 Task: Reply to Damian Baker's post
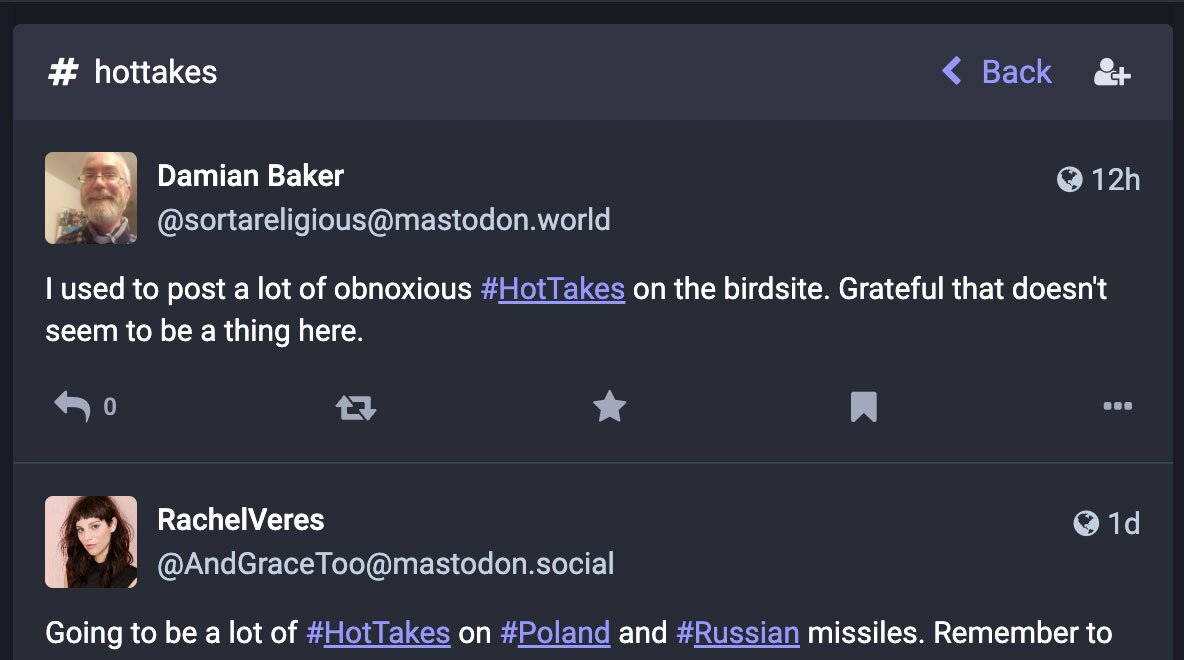(72, 407)
